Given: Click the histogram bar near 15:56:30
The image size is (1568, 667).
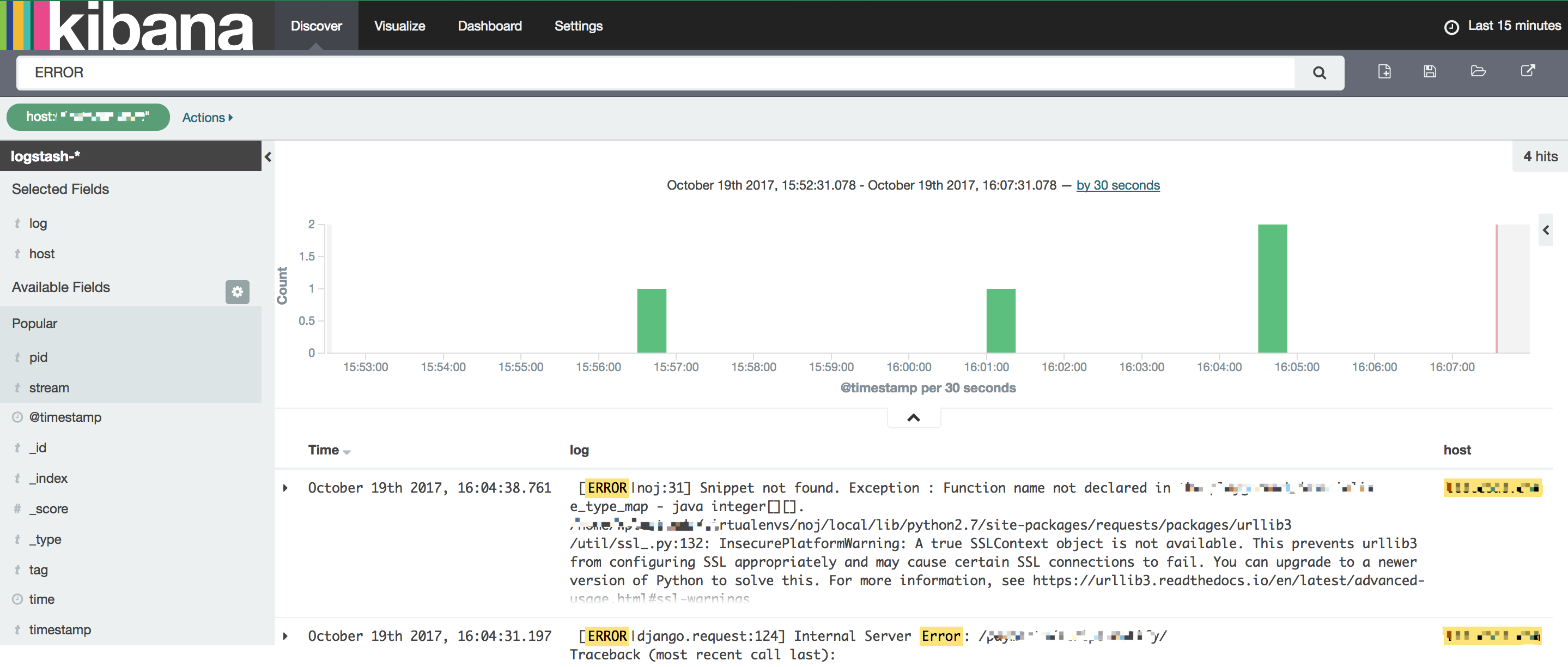Looking at the screenshot, I should point(651,321).
